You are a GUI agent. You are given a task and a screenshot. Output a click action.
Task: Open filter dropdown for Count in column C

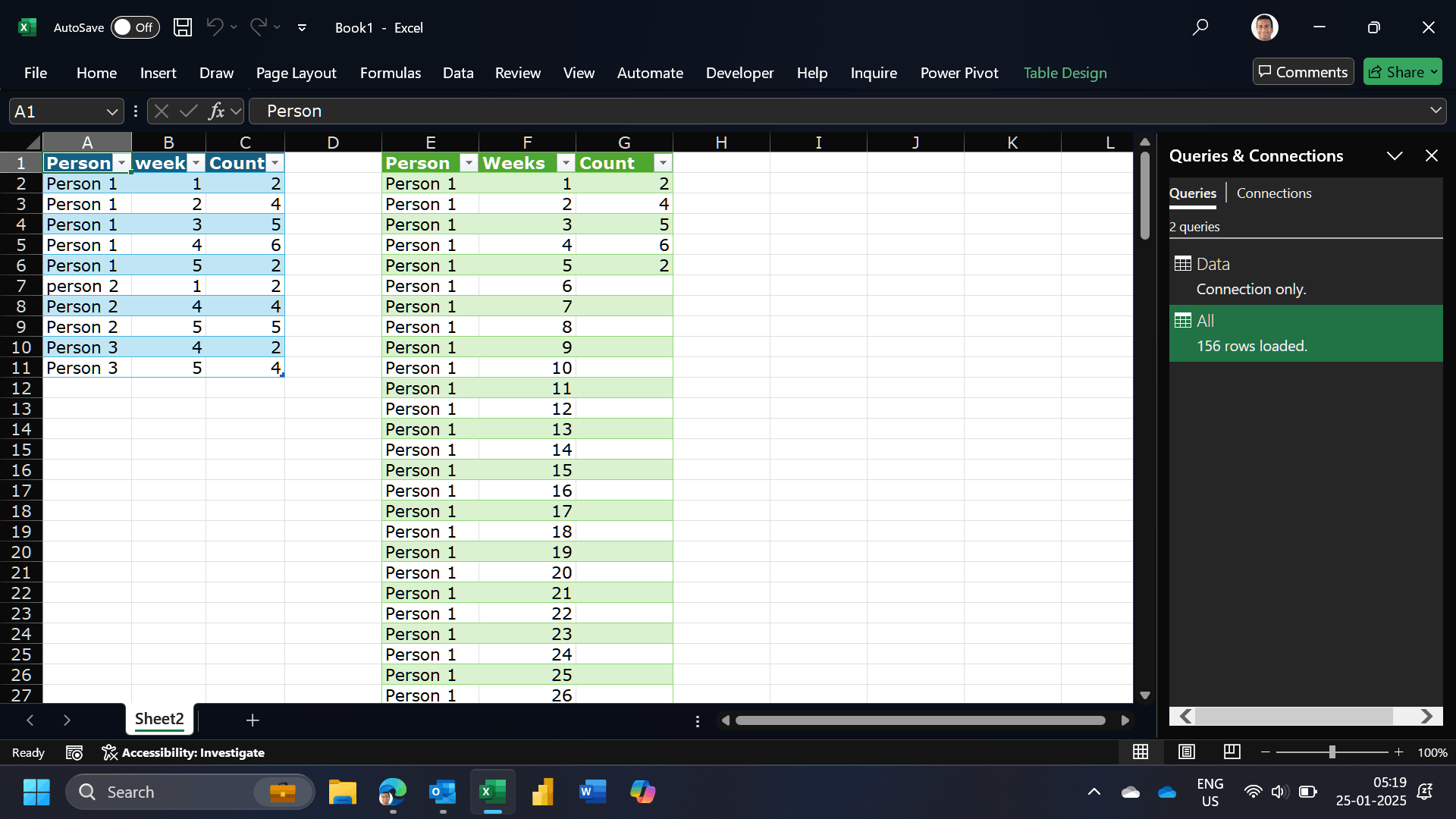click(x=275, y=163)
